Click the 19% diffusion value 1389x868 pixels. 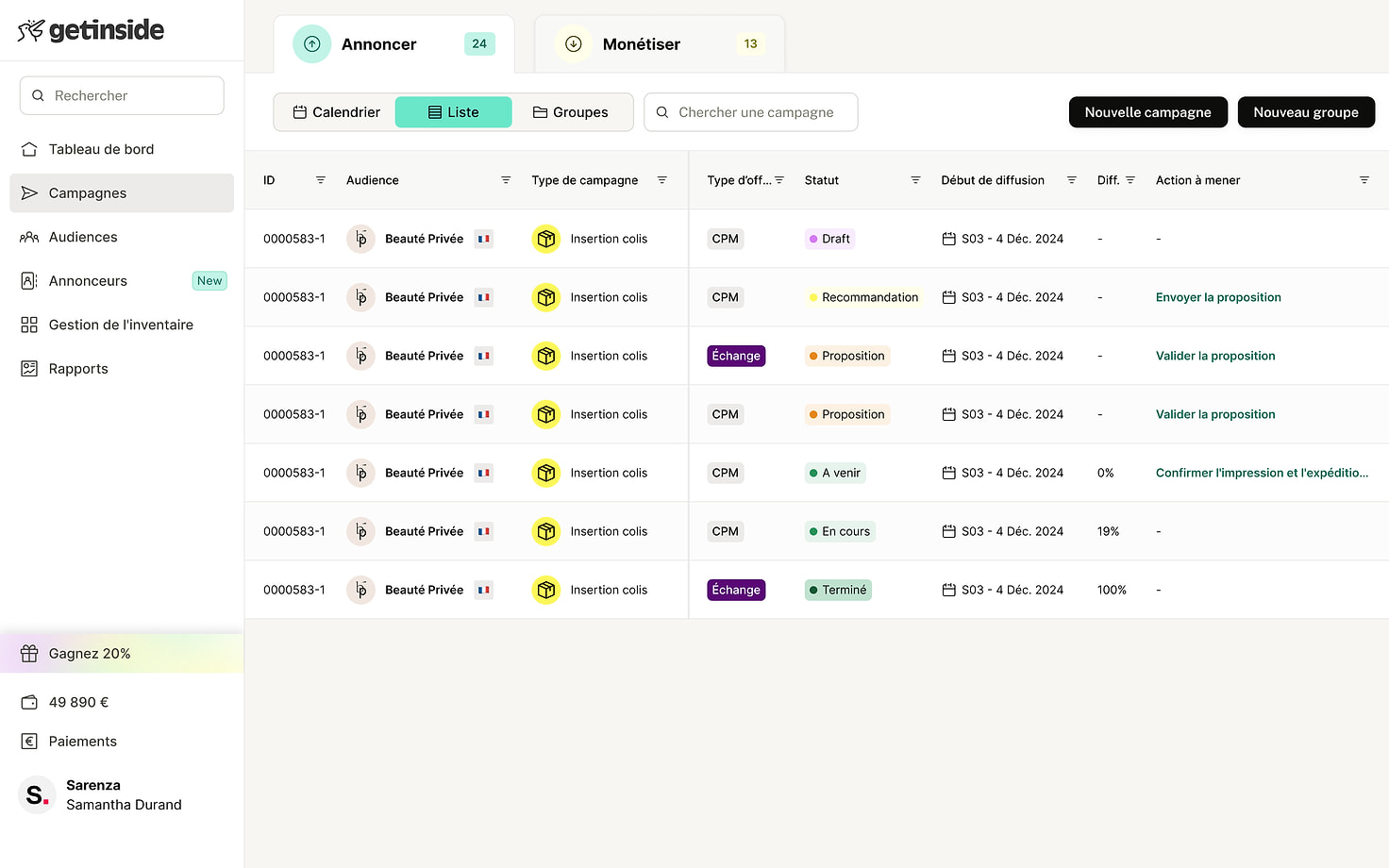click(1108, 531)
